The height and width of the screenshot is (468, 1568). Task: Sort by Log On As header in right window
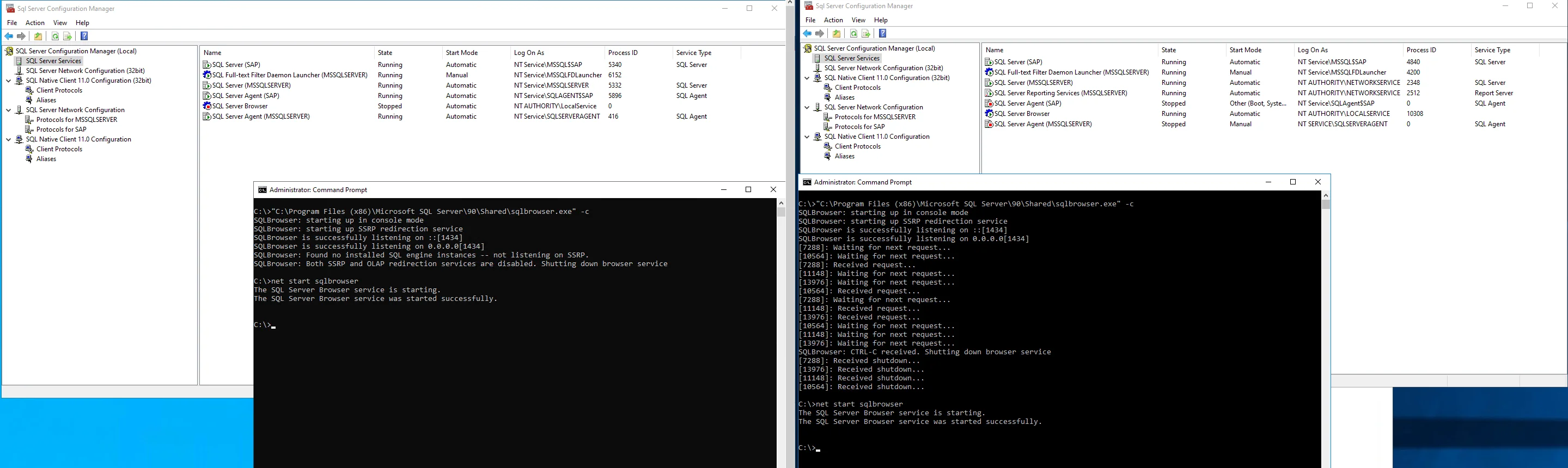1349,50
